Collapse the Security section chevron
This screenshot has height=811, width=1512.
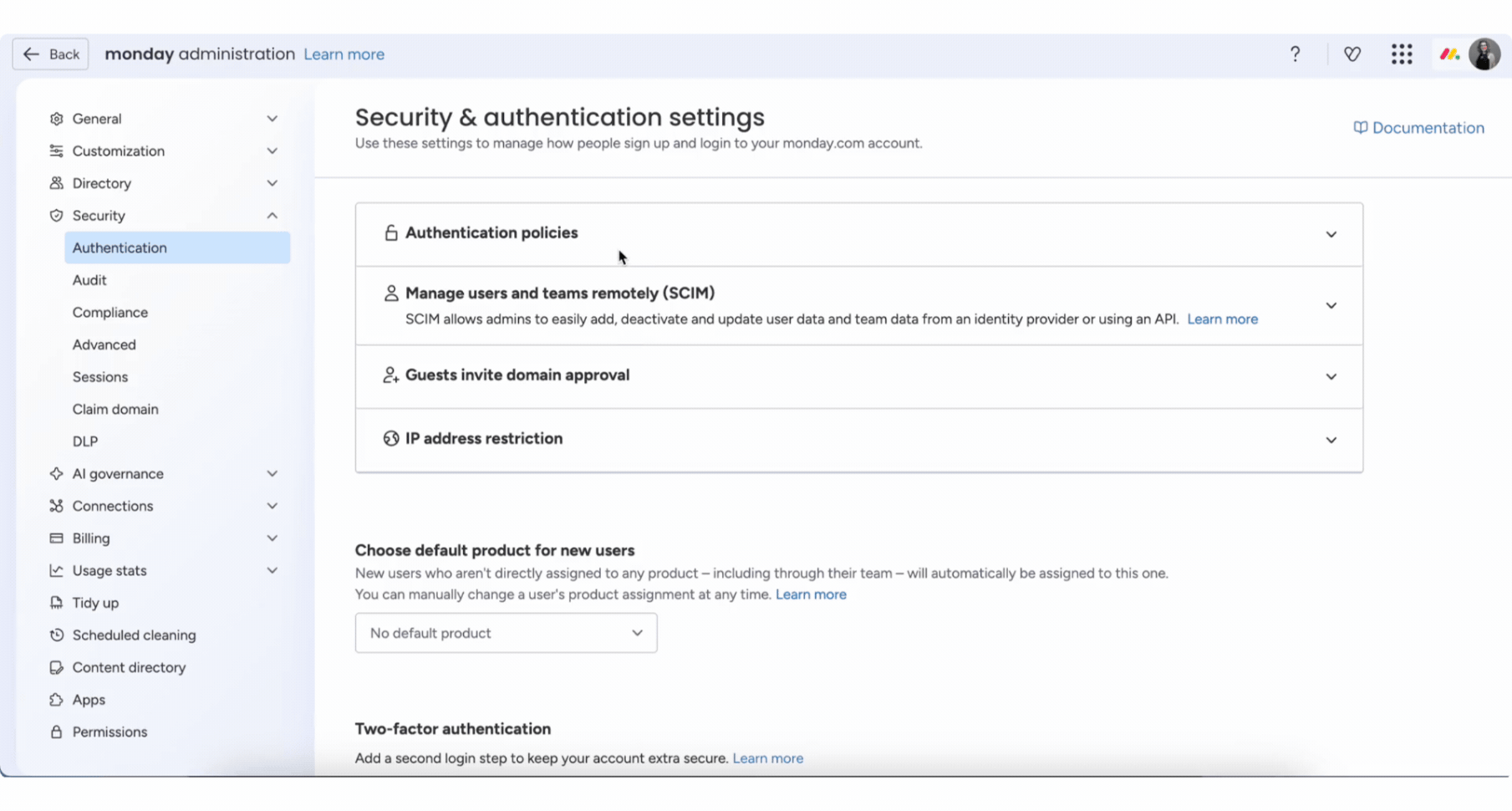pyautogui.click(x=272, y=216)
